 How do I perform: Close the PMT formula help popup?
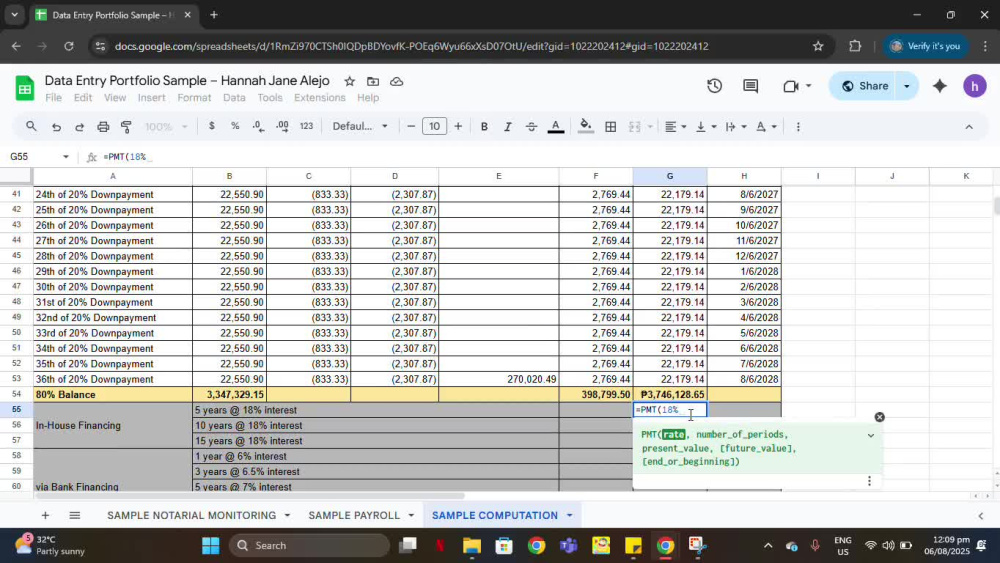coord(879,417)
